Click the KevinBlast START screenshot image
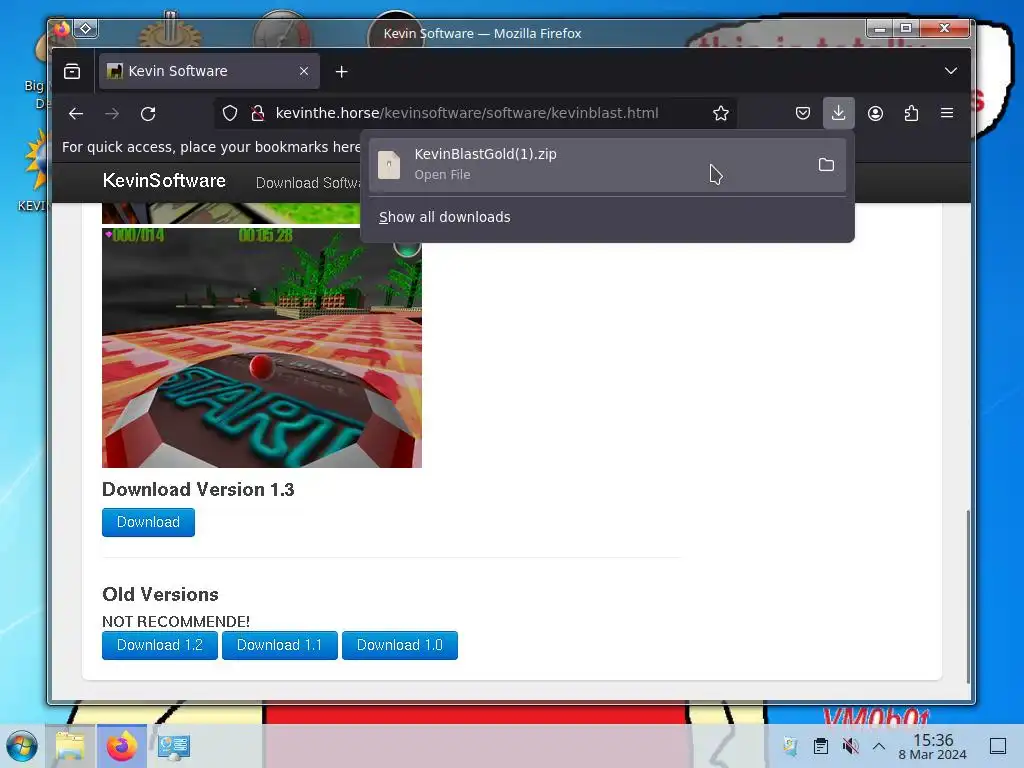1024x768 pixels. point(262,347)
